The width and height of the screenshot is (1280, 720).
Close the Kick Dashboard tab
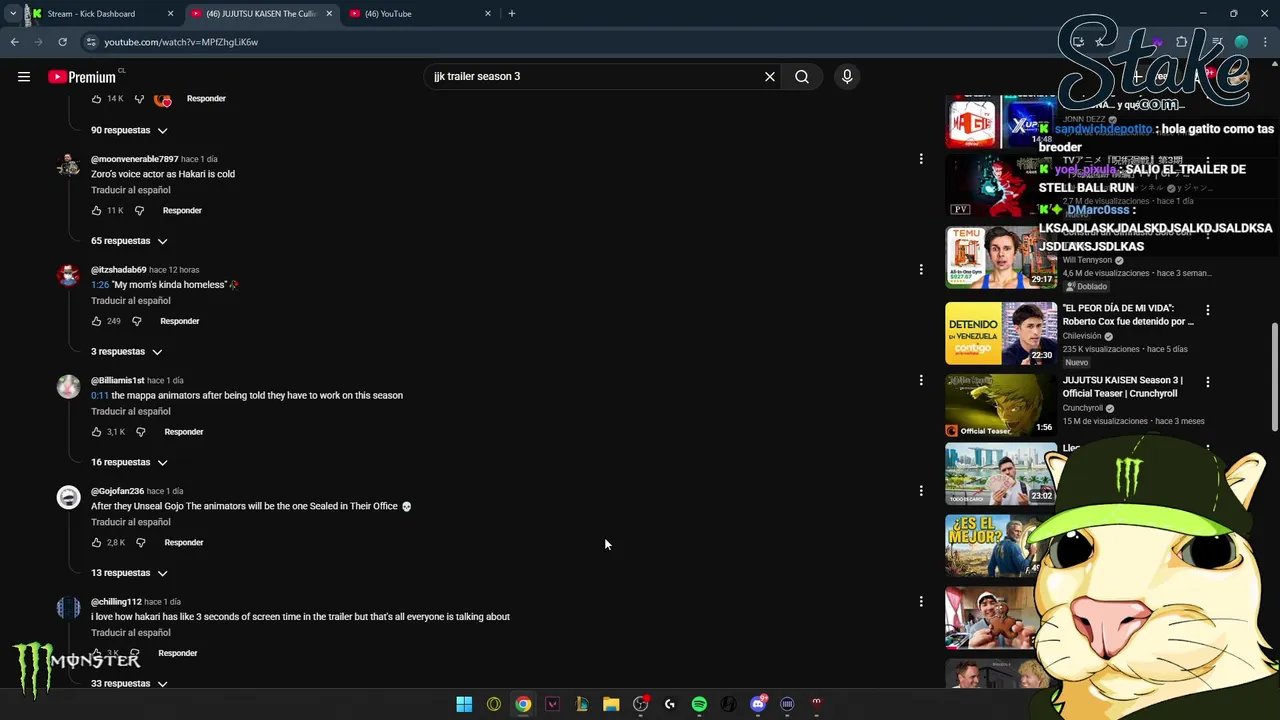point(170,14)
